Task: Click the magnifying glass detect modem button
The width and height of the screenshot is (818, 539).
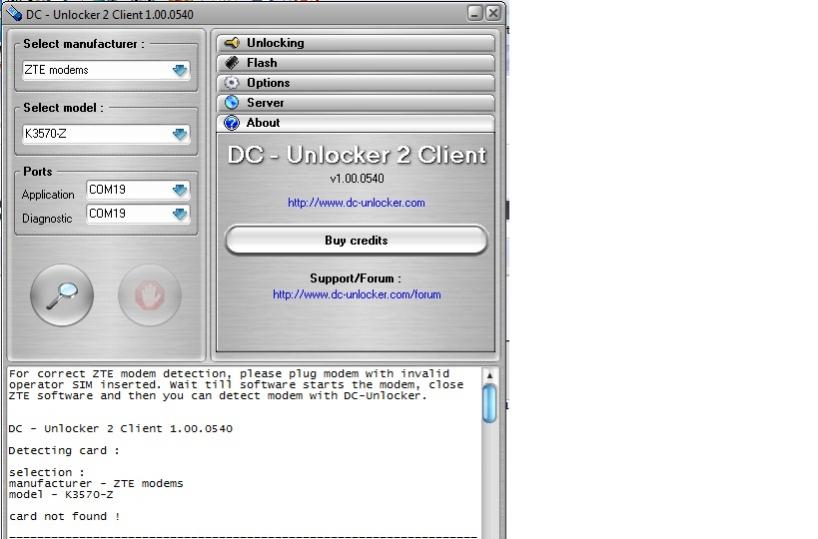Action: click(x=62, y=294)
